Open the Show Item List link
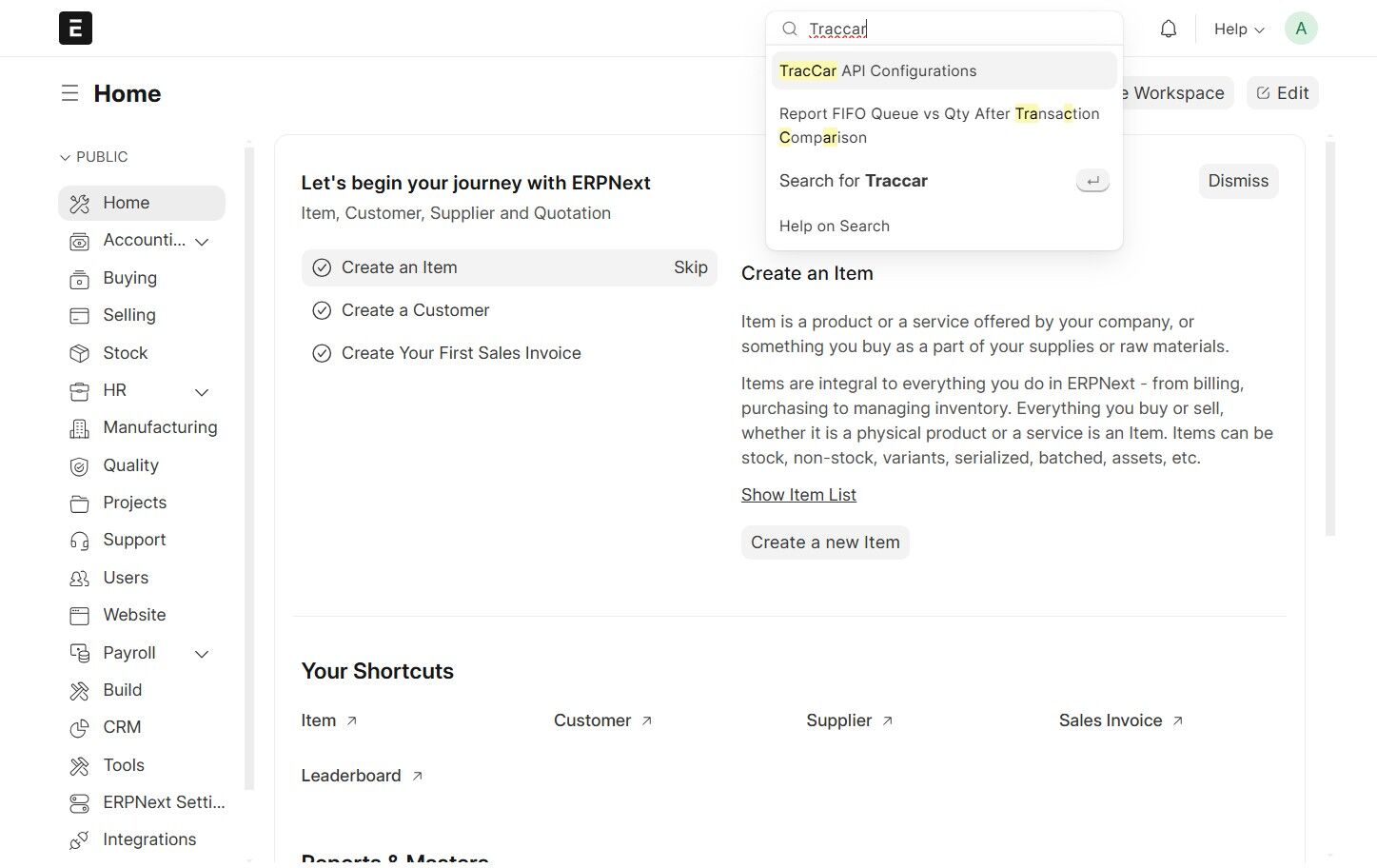This screenshot has width=1377, height=868. [798, 495]
